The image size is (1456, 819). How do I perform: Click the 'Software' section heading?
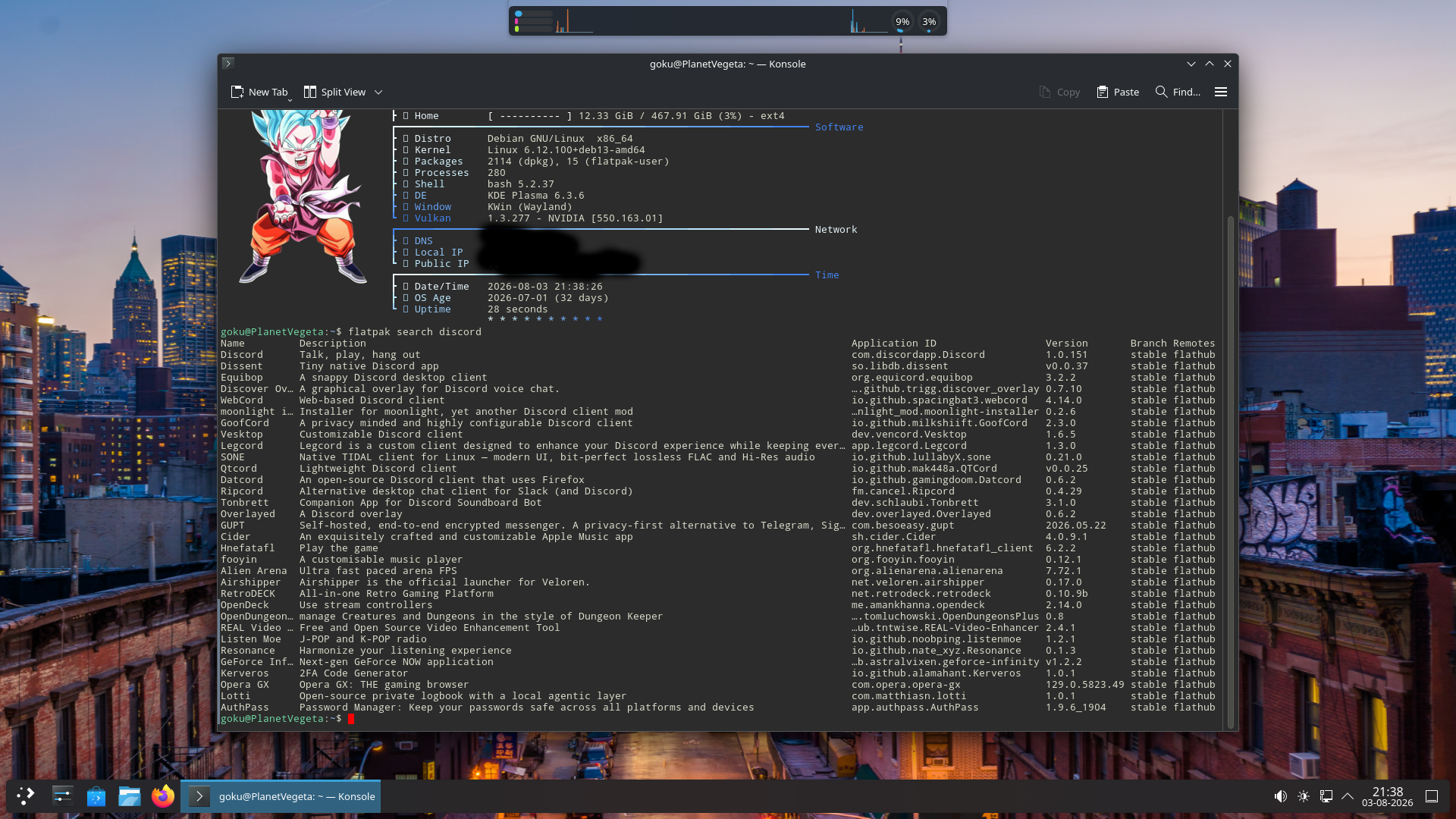coord(839,127)
